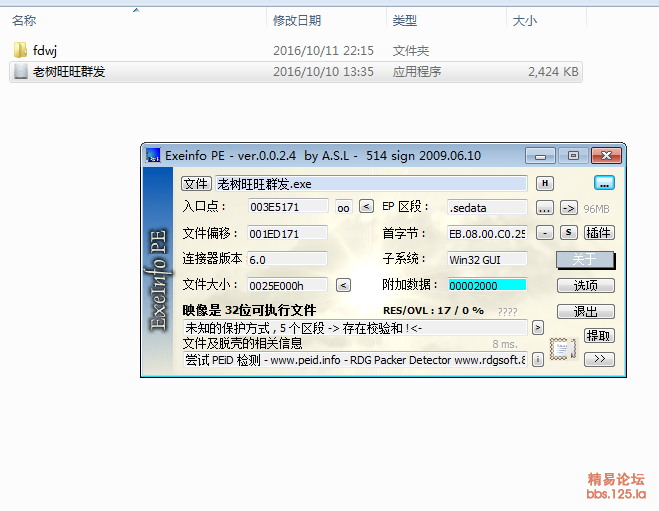Click the notepad stamp icon near 8 ms
659x511 pixels.
(562, 349)
